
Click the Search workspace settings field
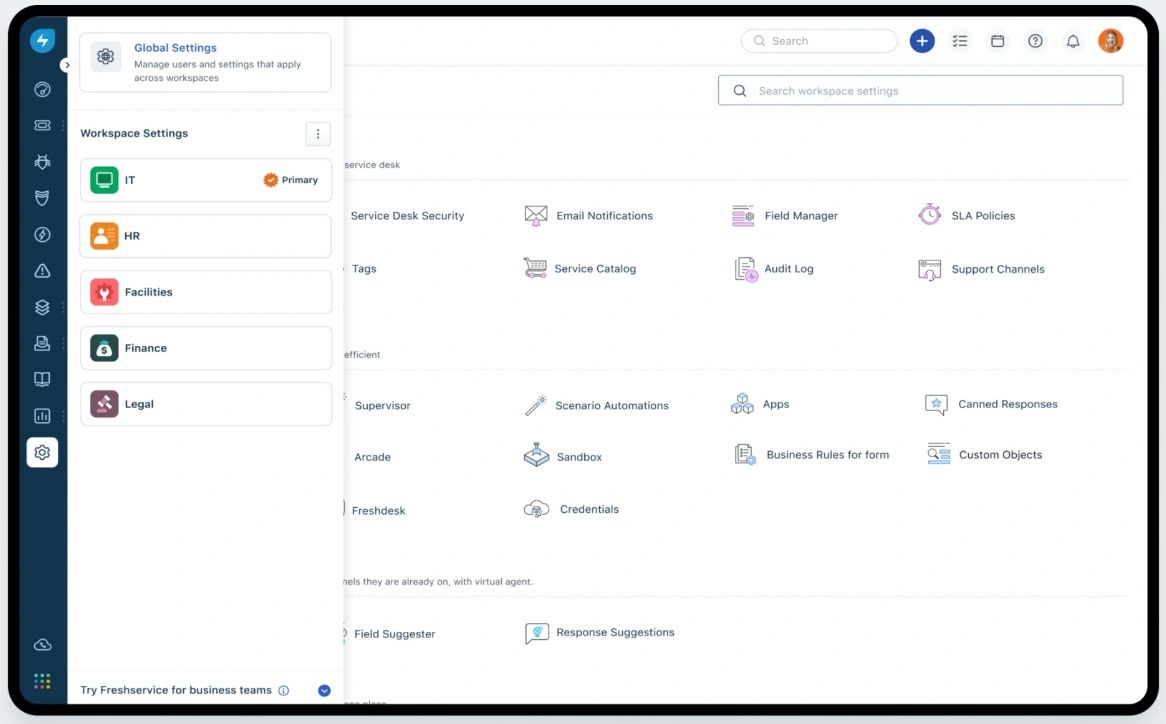pyautogui.click(x=920, y=91)
